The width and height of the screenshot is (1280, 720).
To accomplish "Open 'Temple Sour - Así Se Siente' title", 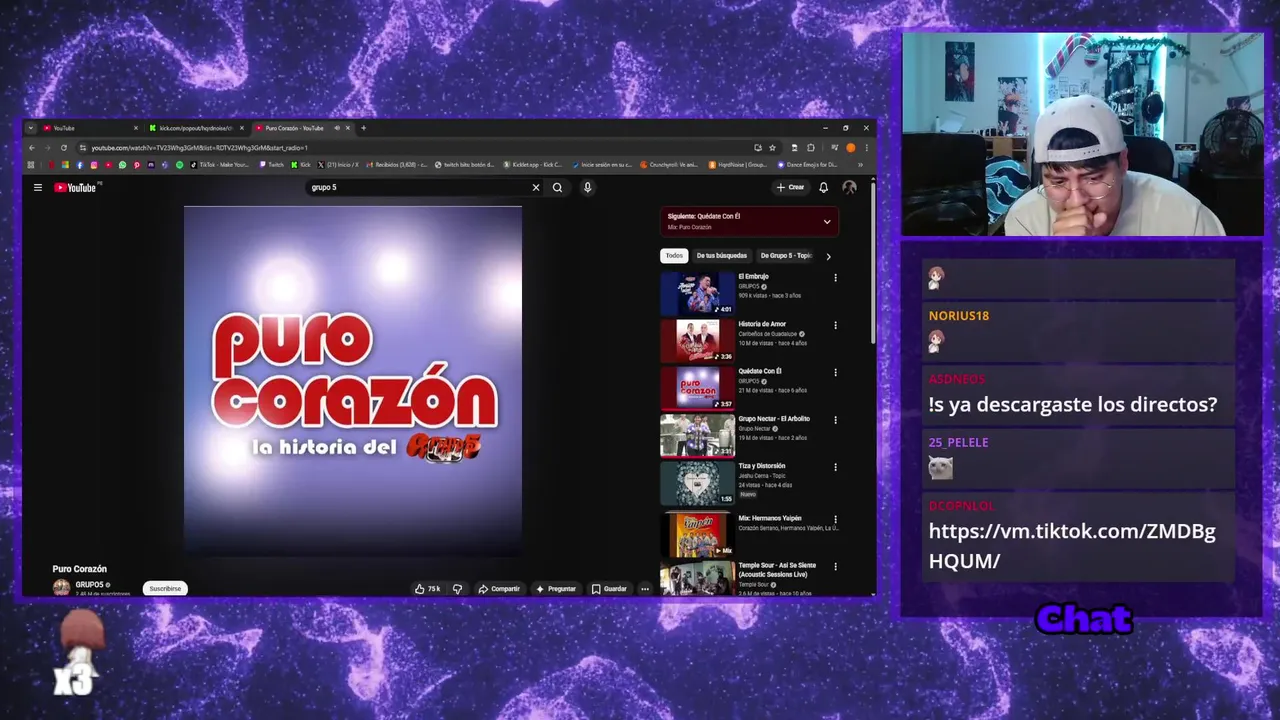I will (x=777, y=570).
